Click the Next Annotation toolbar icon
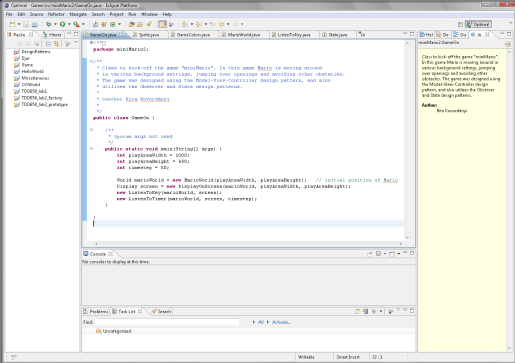This screenshot has height=363, width=515. [x=184, y=24]
